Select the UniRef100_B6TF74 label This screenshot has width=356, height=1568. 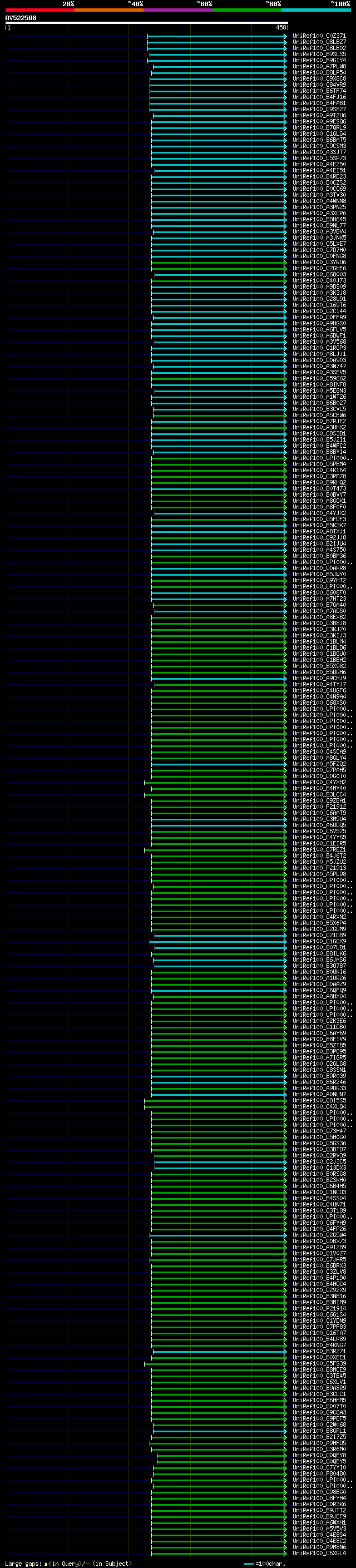[x=319, y=91]
